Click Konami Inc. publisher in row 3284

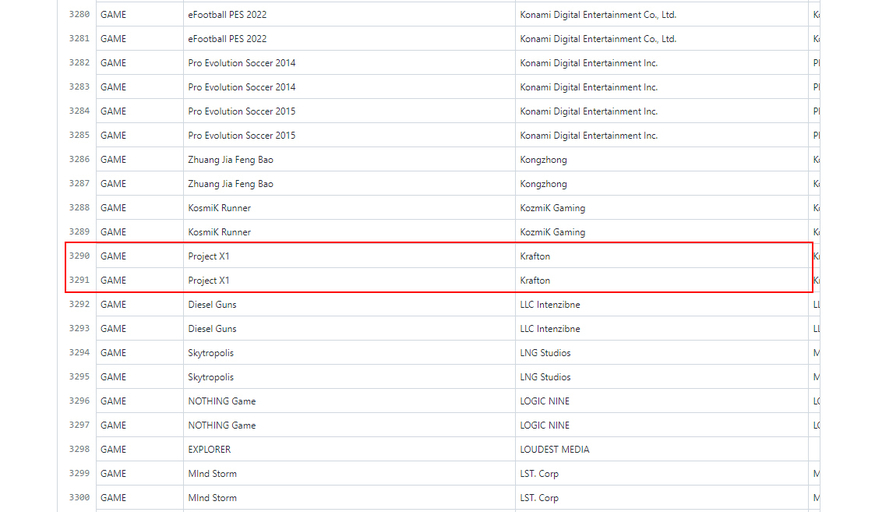tap(589, 112)
